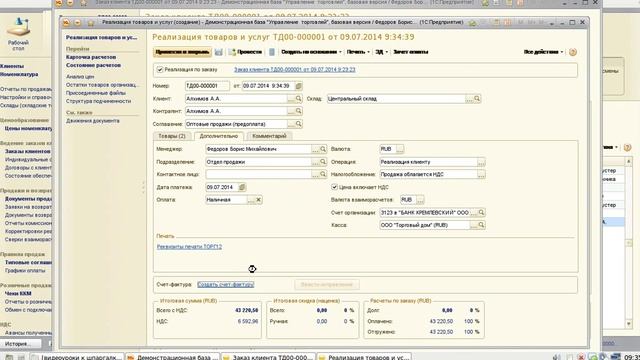Viewport: 640px width, 360px height.
Task: Open the ЭД dropdown menu
Action: [381, 52]
